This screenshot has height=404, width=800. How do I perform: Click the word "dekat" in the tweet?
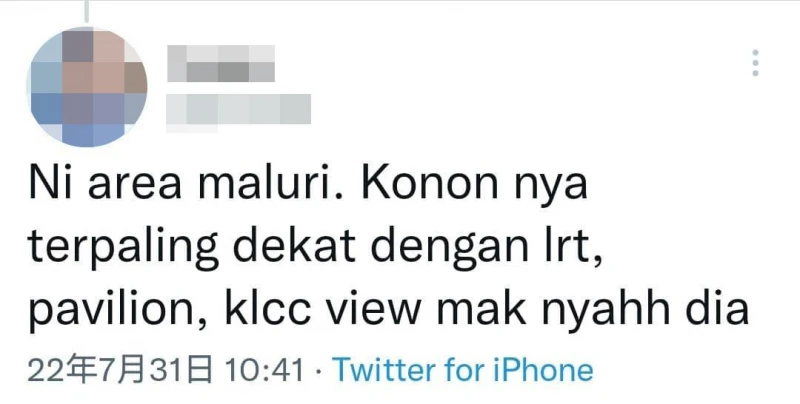[x=294, y=245]
